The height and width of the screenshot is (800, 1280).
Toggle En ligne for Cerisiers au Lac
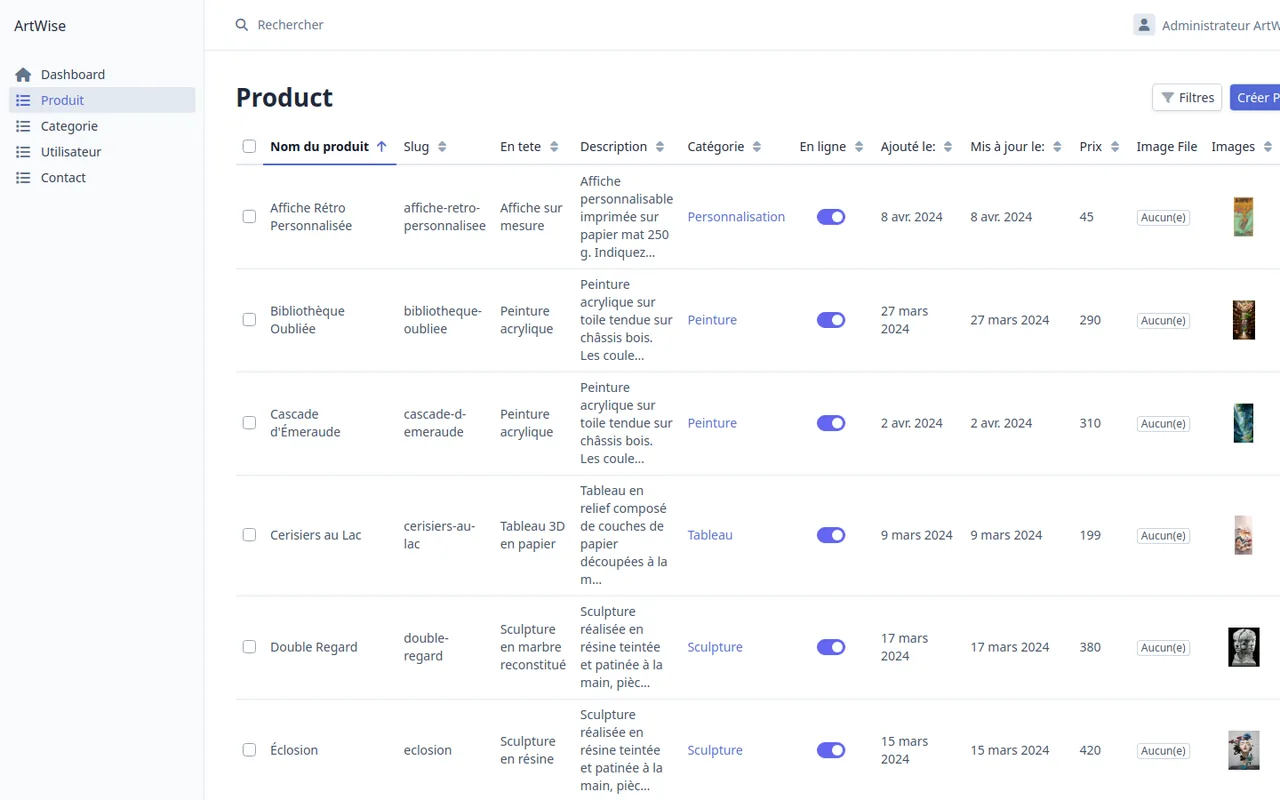point(831,535)
